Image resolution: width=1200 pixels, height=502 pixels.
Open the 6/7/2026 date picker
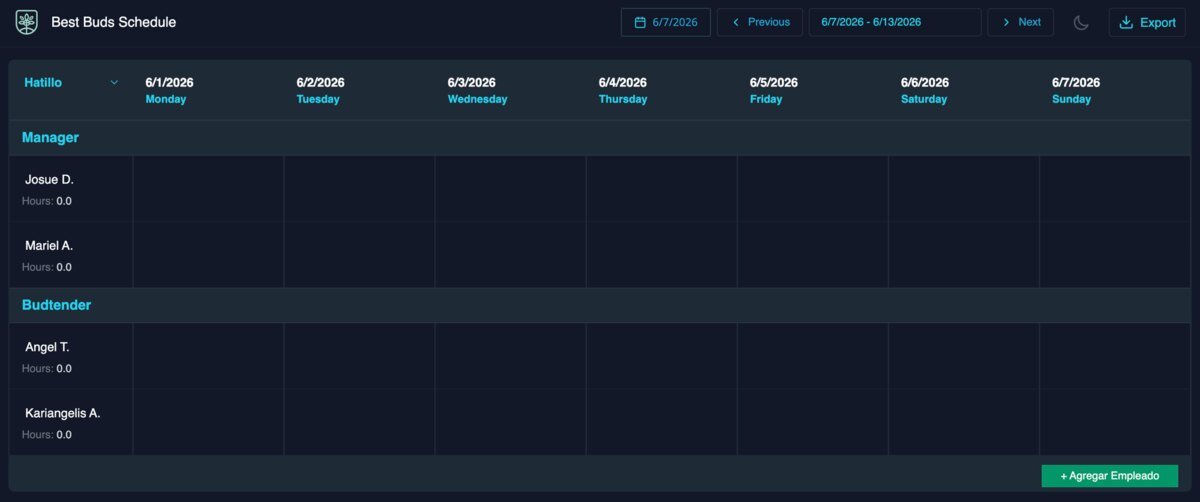click(666, 22)
